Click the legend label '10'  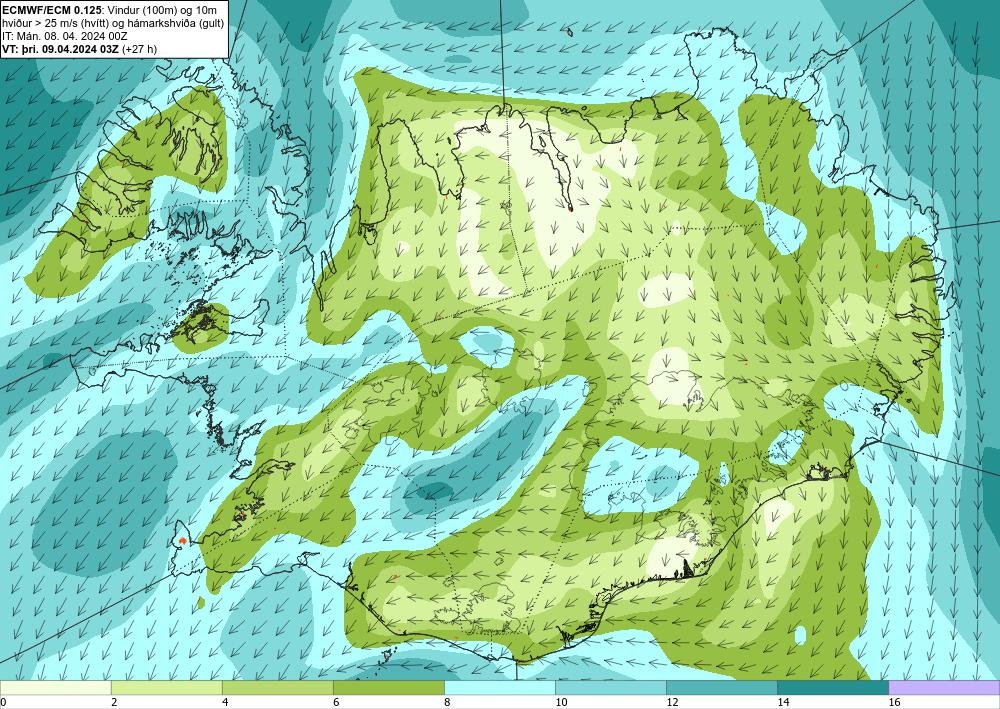561,703
